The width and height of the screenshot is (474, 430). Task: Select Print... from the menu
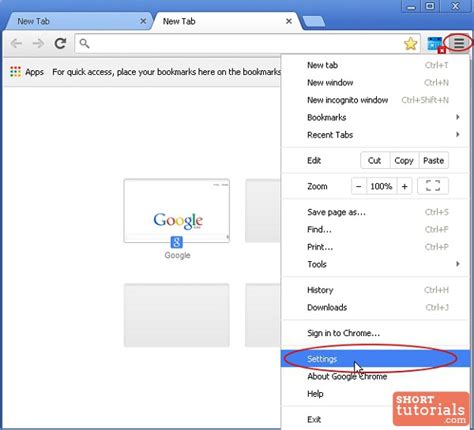375,247
